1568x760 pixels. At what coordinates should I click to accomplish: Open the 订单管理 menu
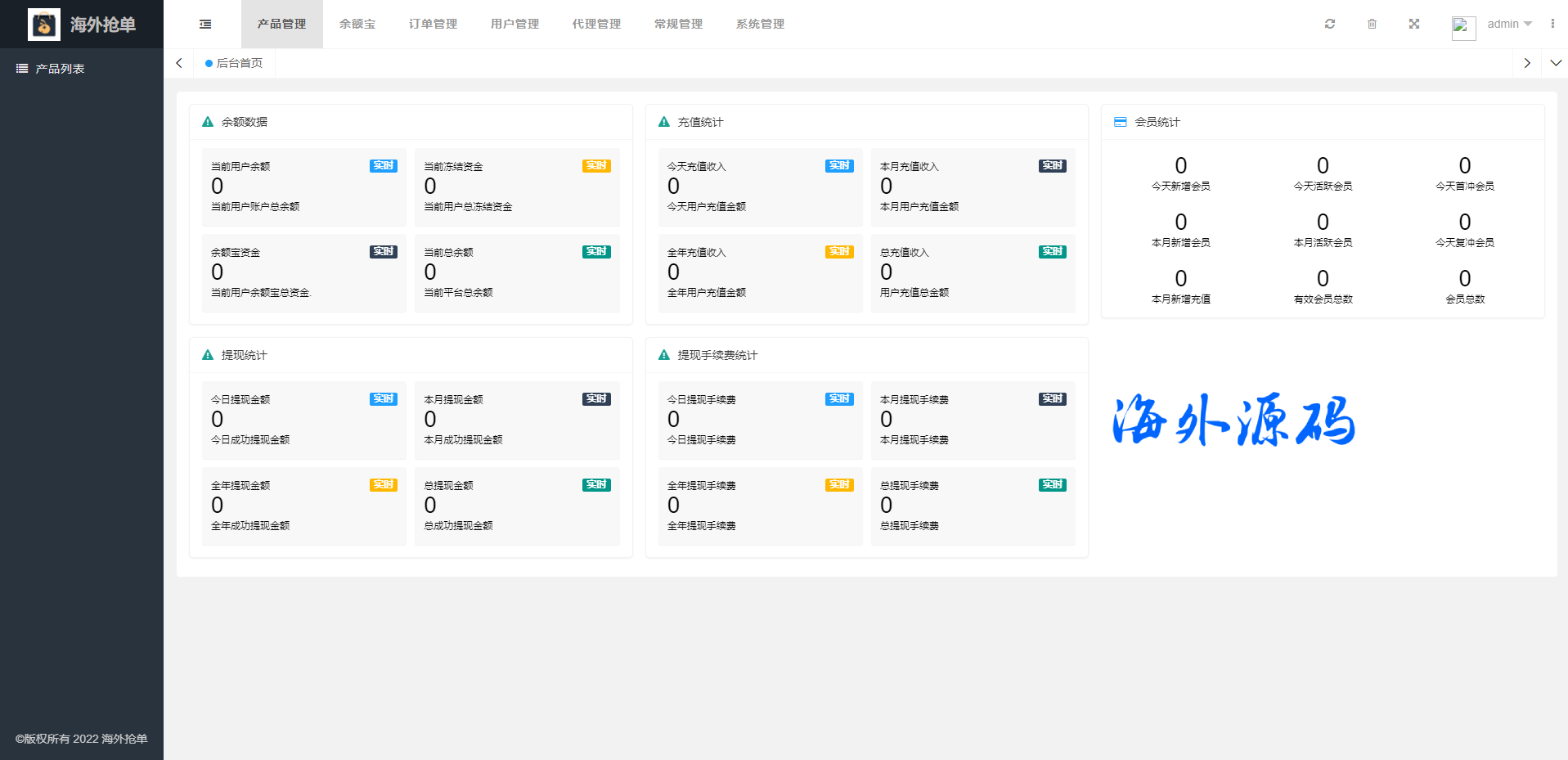[433, 24]
